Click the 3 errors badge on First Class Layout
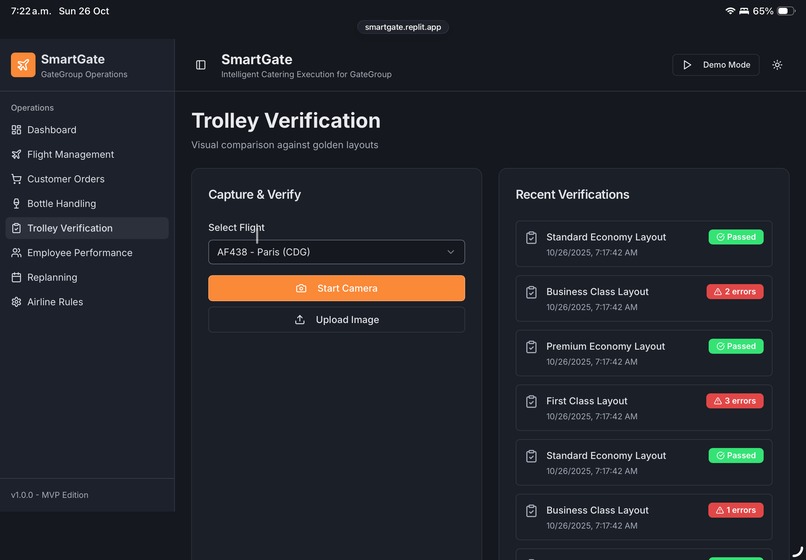The image size is (806, 560). click(x=735, y=401)
